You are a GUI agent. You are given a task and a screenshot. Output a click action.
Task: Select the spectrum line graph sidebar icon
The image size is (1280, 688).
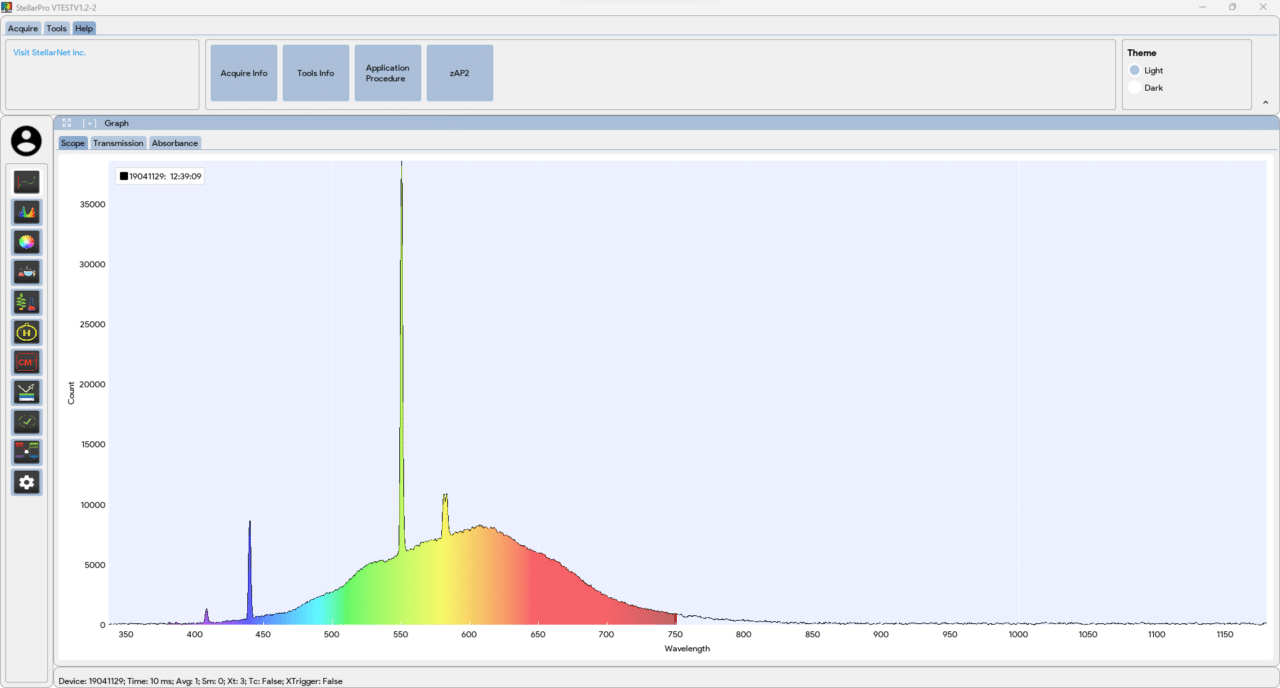tap(27, 182)
